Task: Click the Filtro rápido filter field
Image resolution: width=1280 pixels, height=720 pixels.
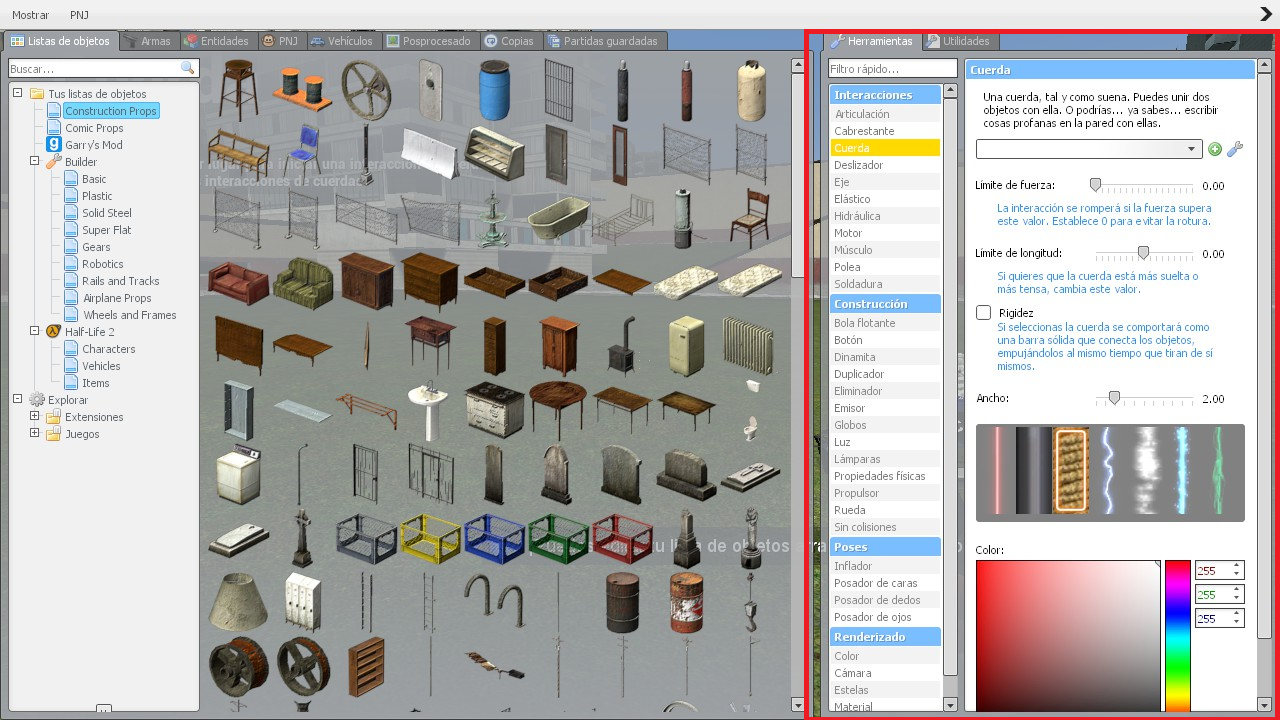Action: click(893, 69)
